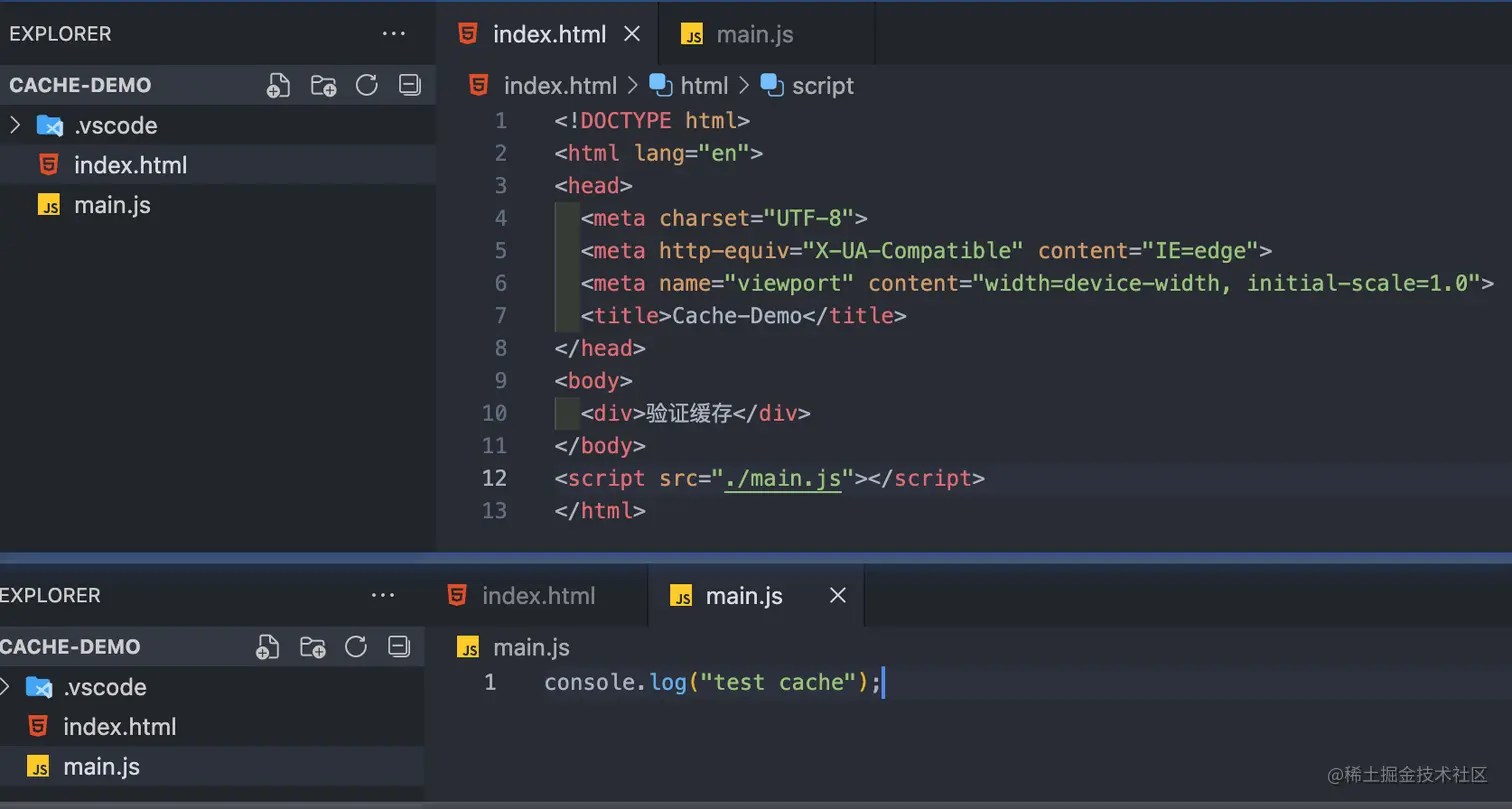Select the index.html tab in top editor
Screen dimensions: 1512x809
tap(548, 34)
